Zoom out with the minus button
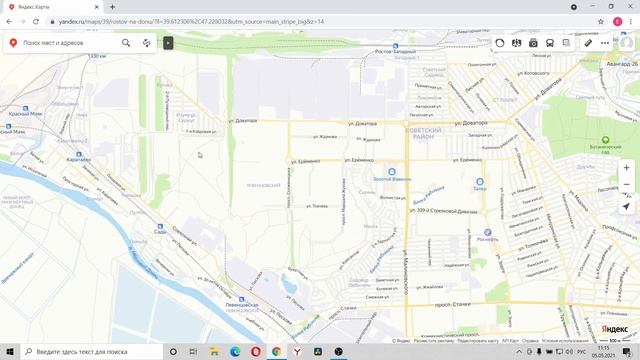 pos(627,184)
